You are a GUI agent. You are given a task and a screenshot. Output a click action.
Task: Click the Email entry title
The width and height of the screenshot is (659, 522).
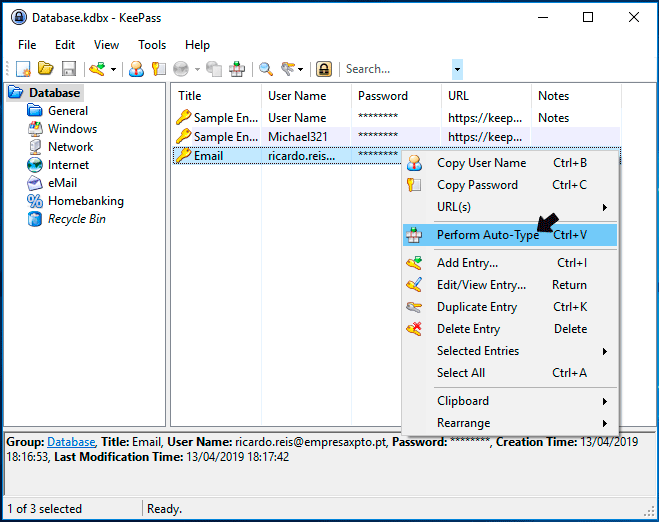click(208, 156)
